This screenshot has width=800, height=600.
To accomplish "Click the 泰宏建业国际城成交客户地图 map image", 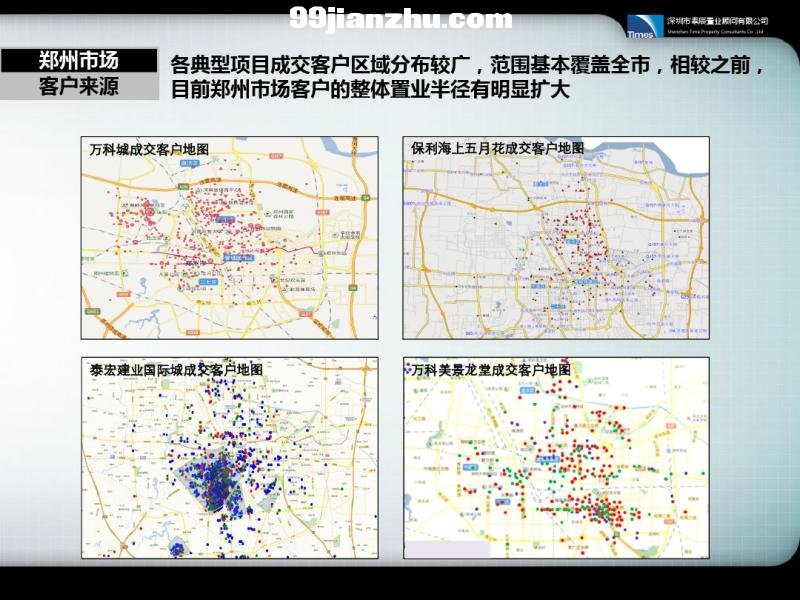I will [x=230, y=458].
